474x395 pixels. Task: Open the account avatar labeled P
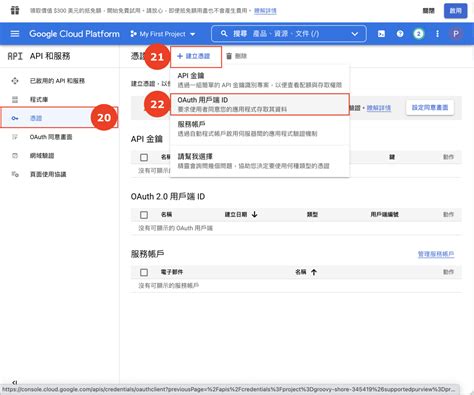(456, 34)
